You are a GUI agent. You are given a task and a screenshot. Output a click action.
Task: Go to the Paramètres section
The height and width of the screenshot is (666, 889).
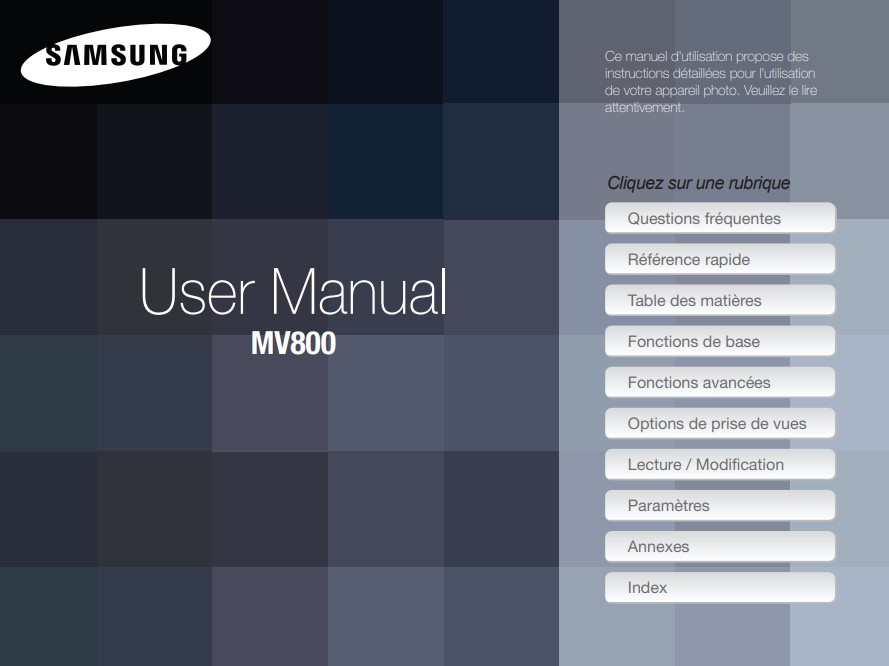click(x=720, y=505)
